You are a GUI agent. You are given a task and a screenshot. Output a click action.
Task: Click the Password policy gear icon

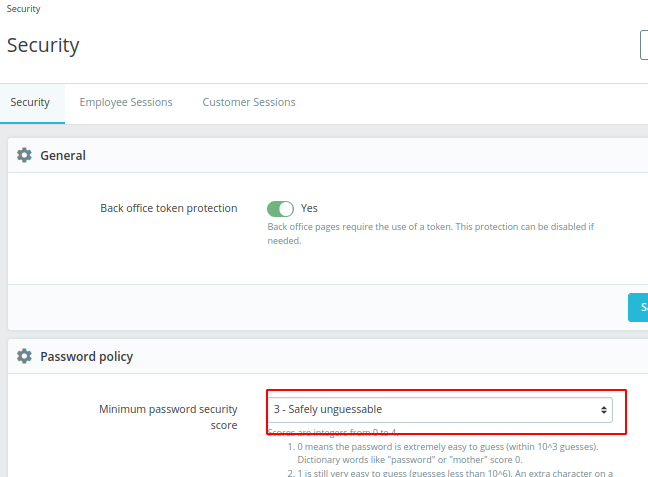pyautogui.click(x=24, y=356)
